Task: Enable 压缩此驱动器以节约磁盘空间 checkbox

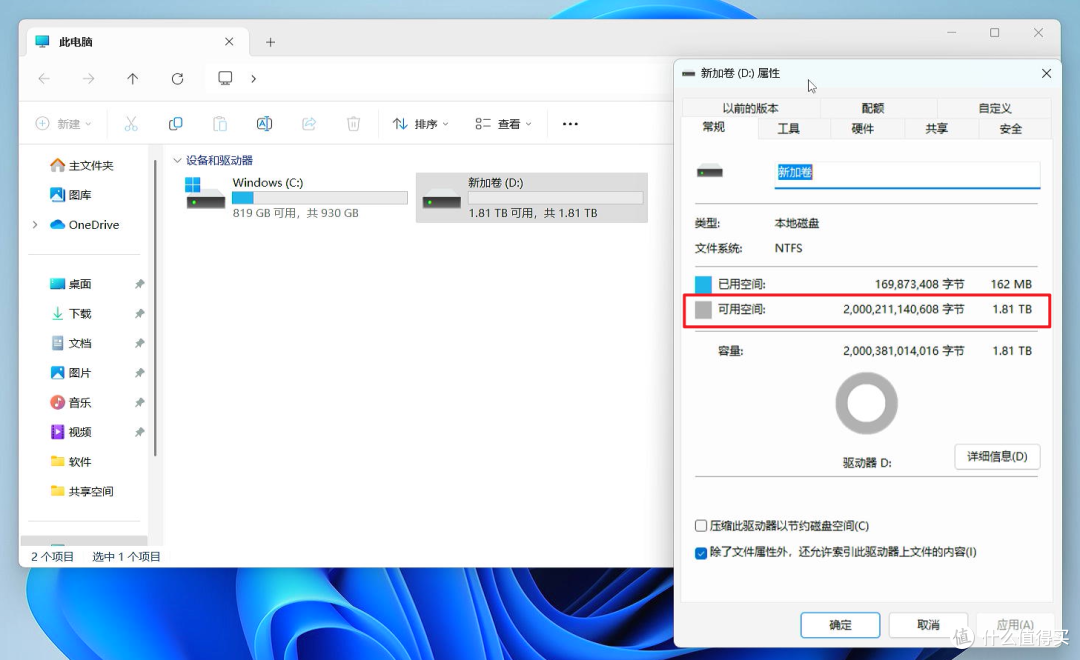Action: click(700, 526)
